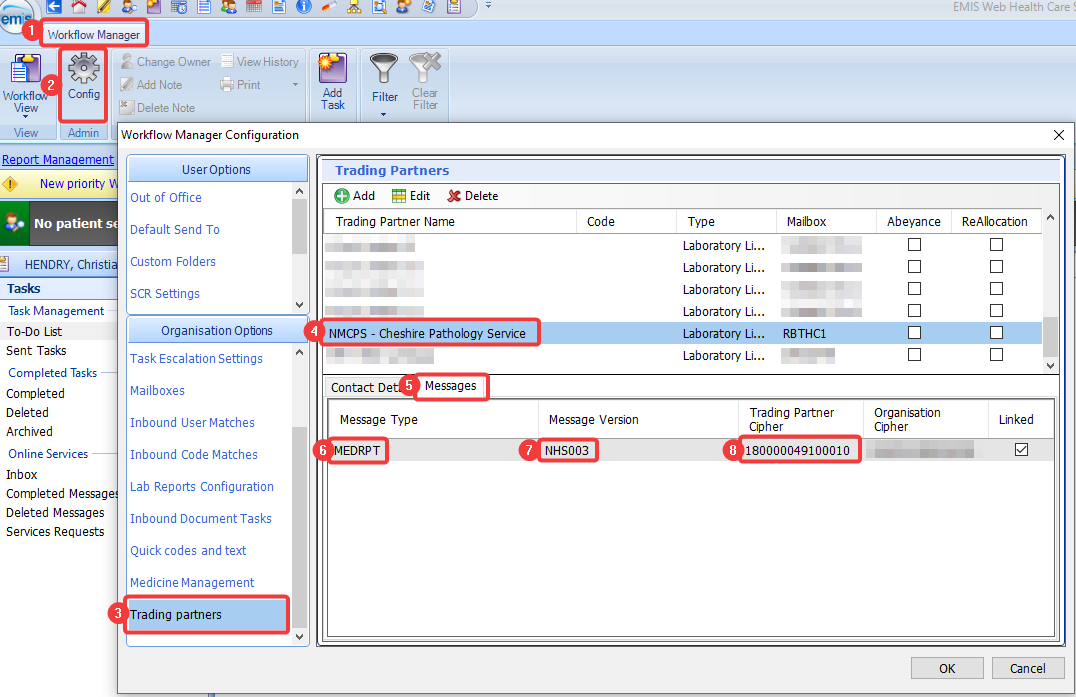Image resolution: width=1076 pixels, height=697 pixels.
Task: Click the red house home icon
Action: (80, 7)
